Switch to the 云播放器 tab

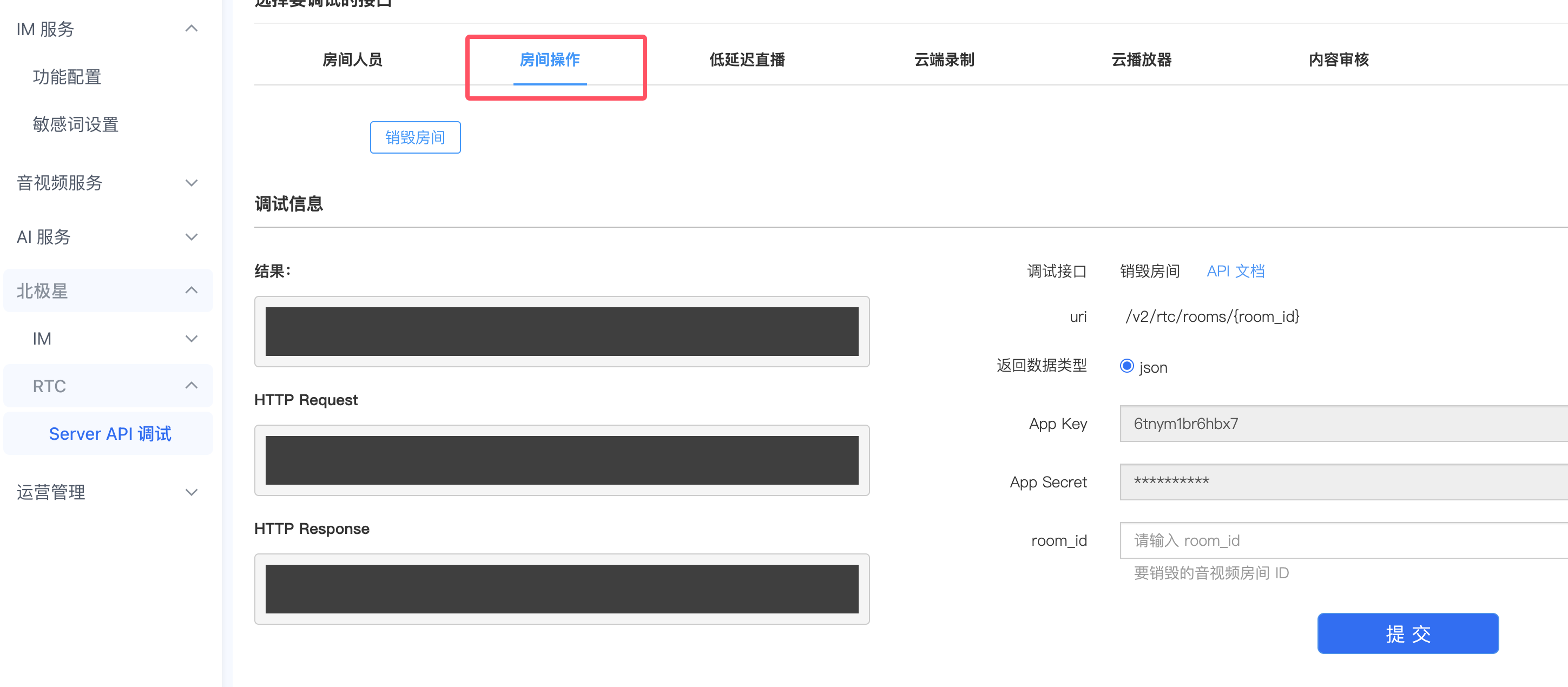click(1141, 60)
